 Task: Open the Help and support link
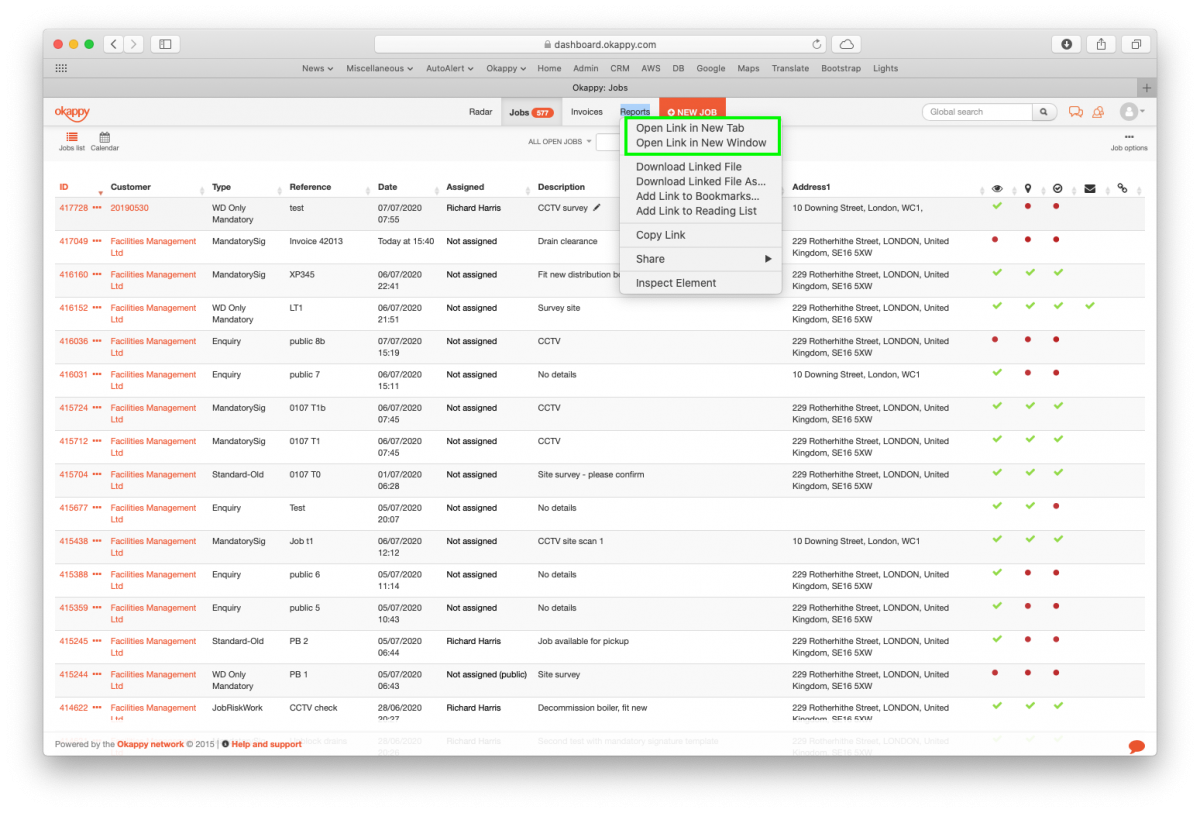click(x=266, y=744)
